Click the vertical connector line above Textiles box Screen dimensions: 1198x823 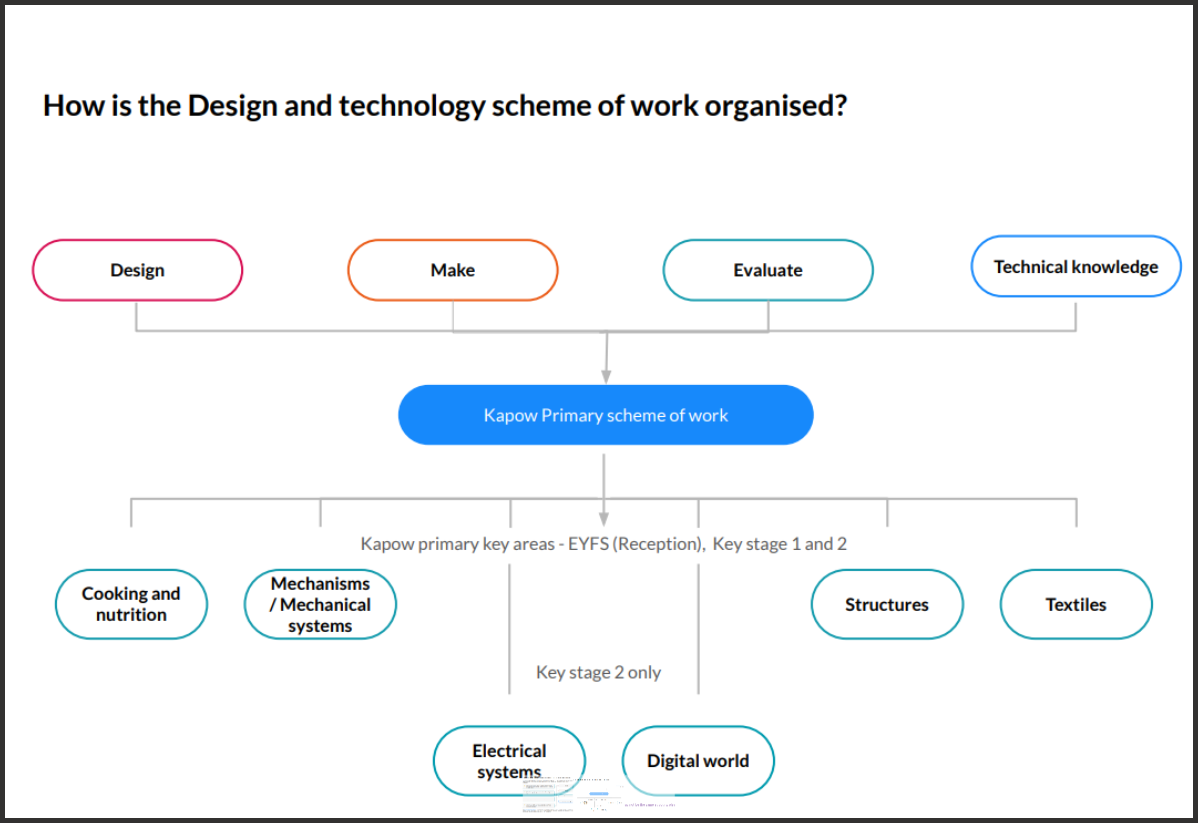coord(1076,512)
